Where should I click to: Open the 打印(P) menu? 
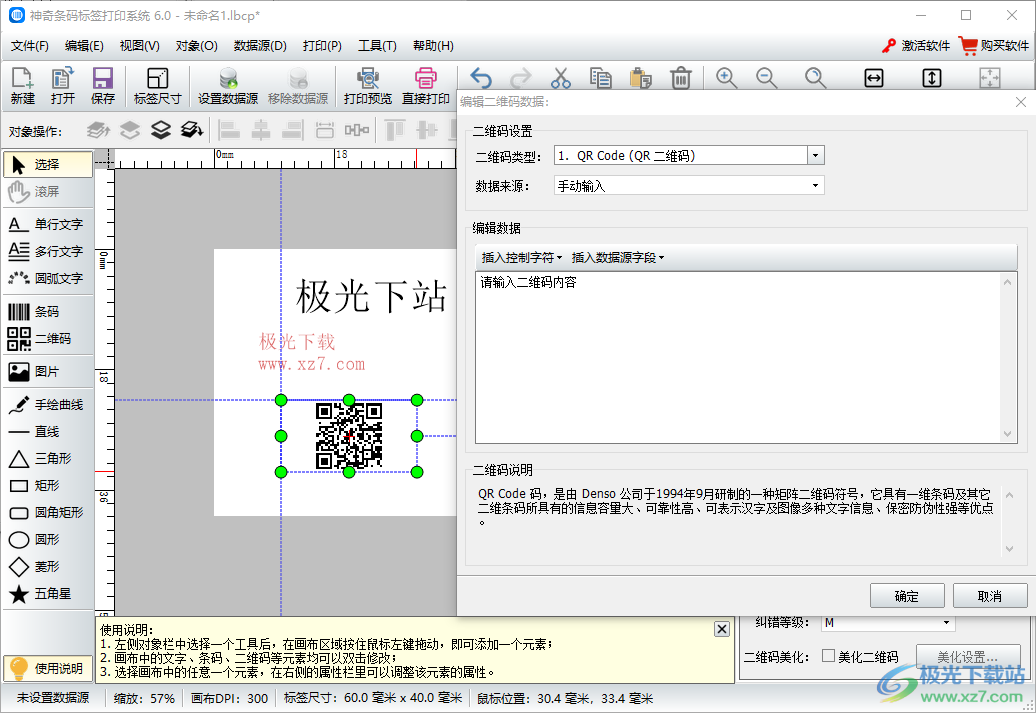click(x=322, y=46)
